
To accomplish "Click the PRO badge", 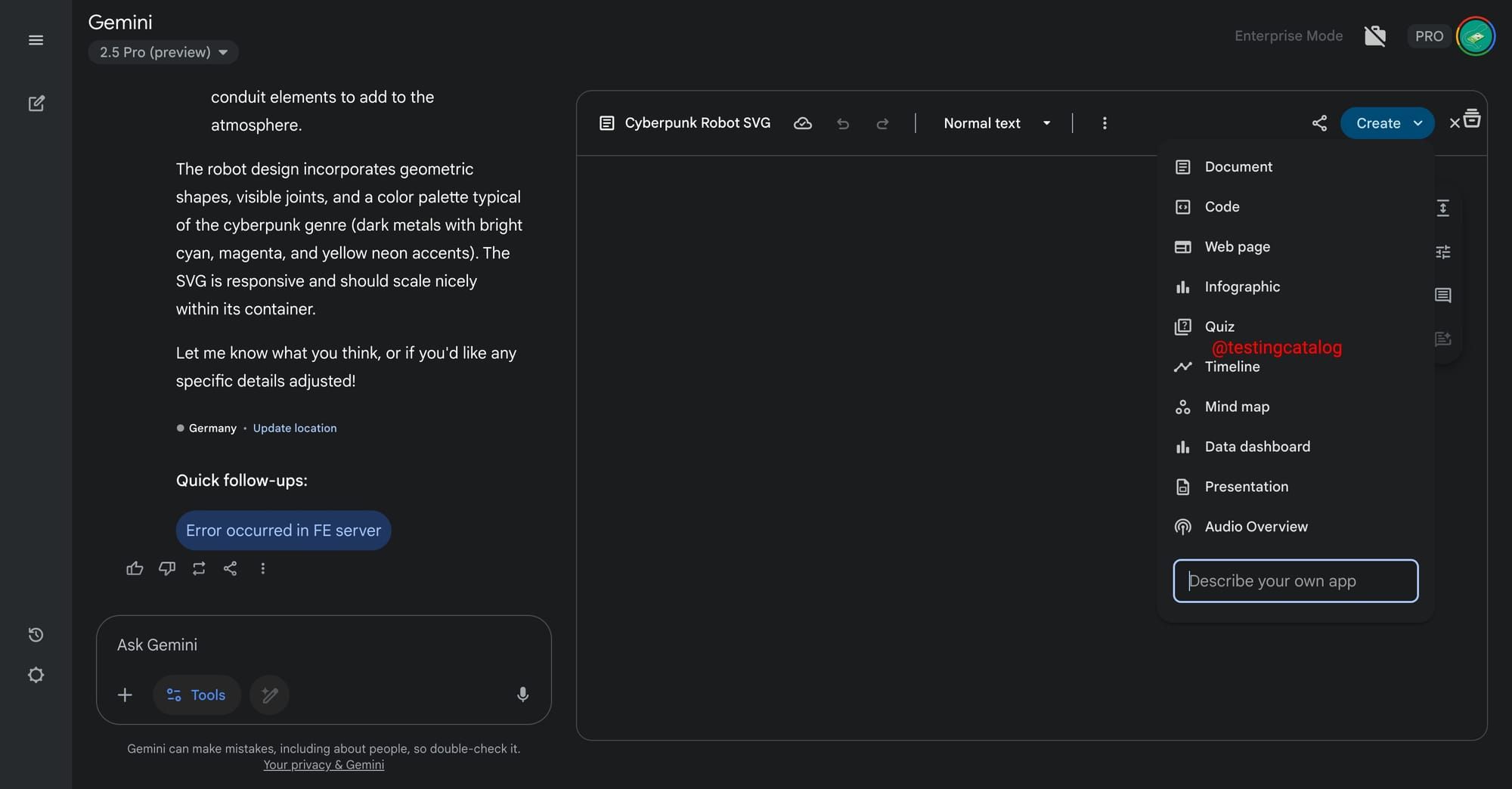I will 1429,36.
